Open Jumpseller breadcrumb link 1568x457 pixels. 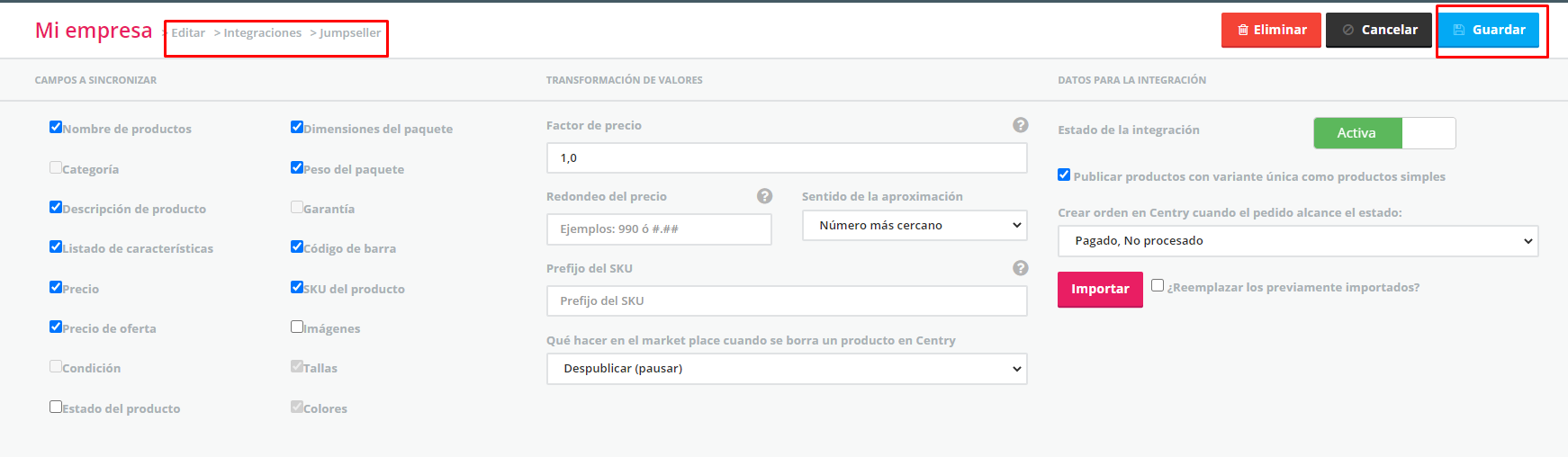tap(350, 33)
